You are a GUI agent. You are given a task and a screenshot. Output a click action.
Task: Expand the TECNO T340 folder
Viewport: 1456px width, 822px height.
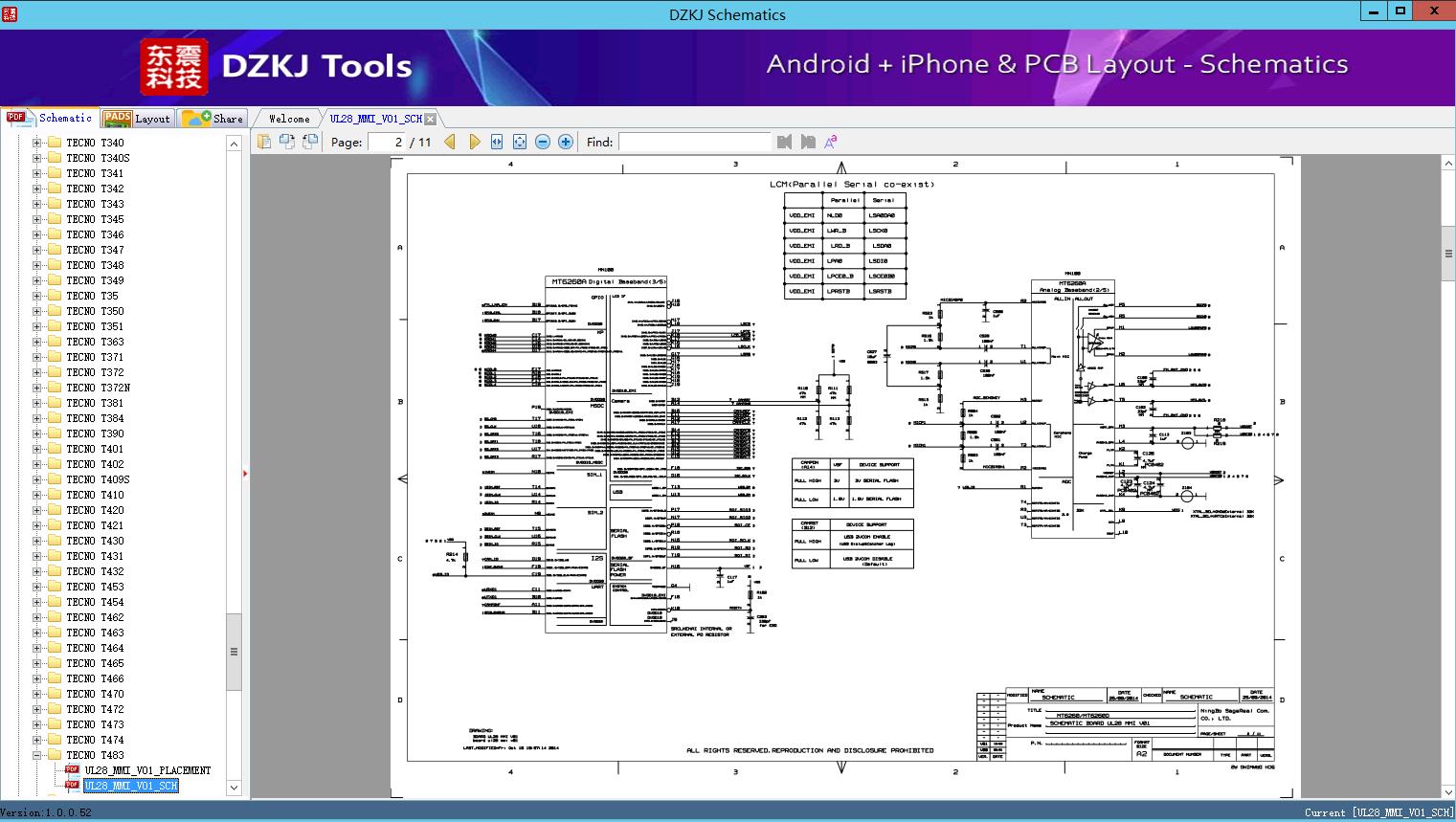[37, 143]
